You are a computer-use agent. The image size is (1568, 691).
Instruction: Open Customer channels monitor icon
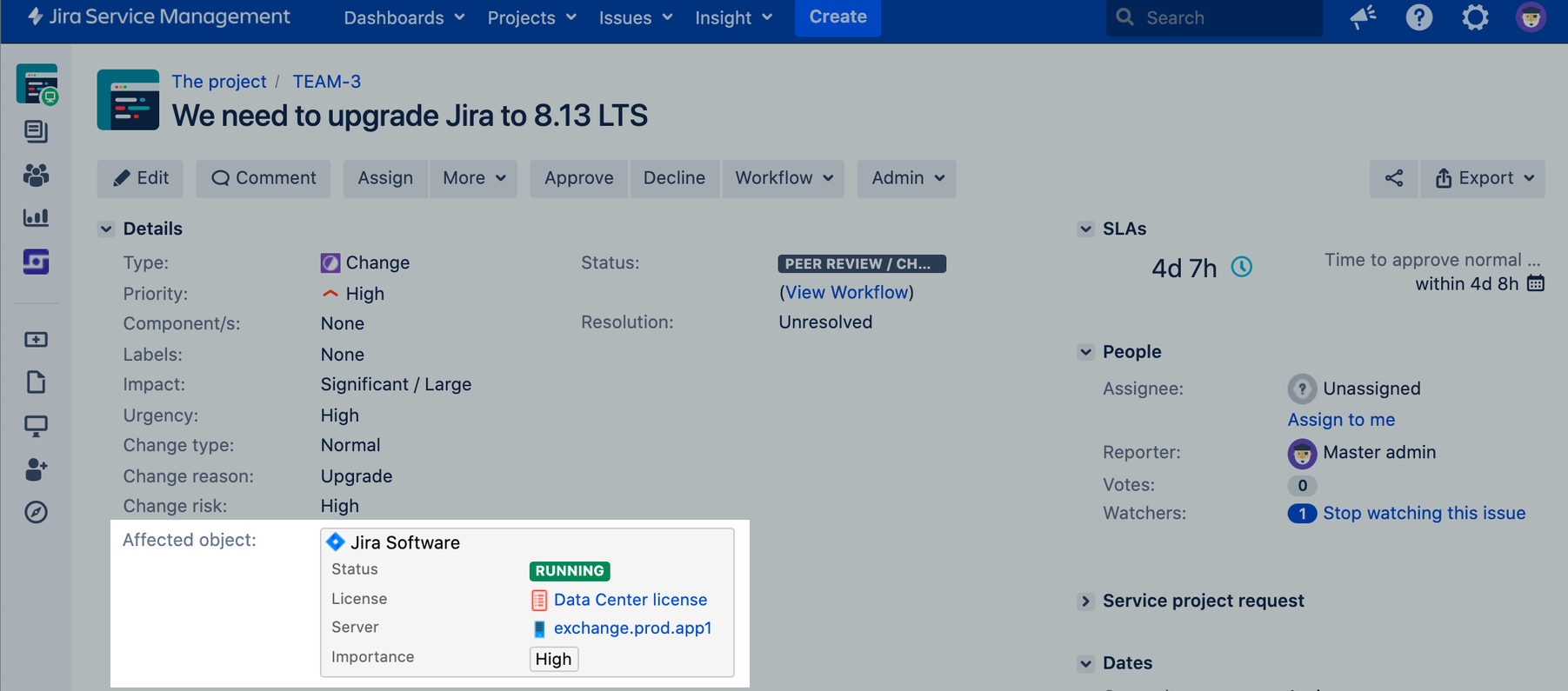(36, 426)
